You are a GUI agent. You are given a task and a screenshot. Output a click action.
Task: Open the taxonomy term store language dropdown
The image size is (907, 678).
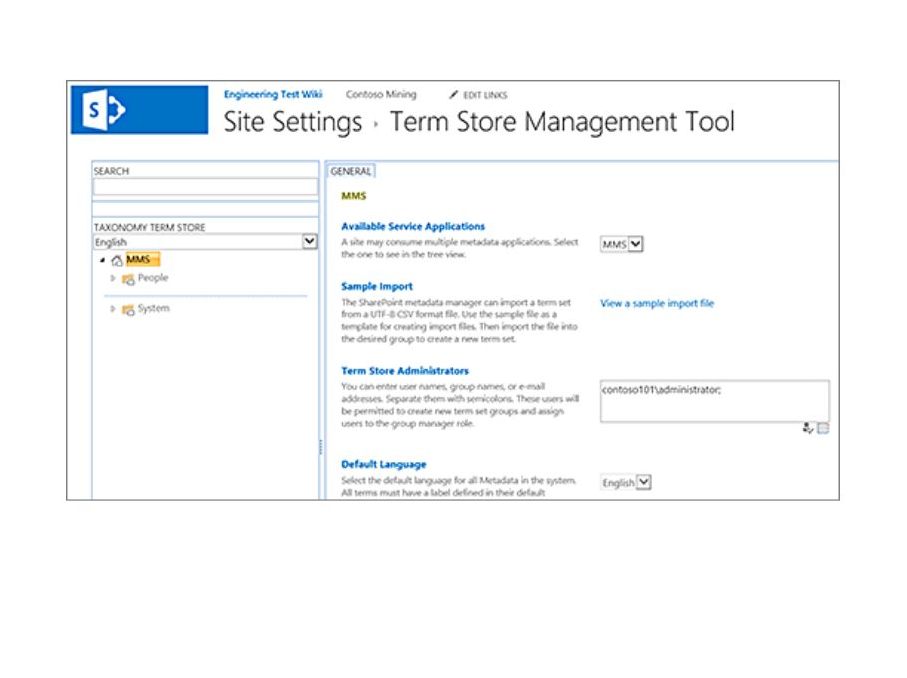(309, 242)
